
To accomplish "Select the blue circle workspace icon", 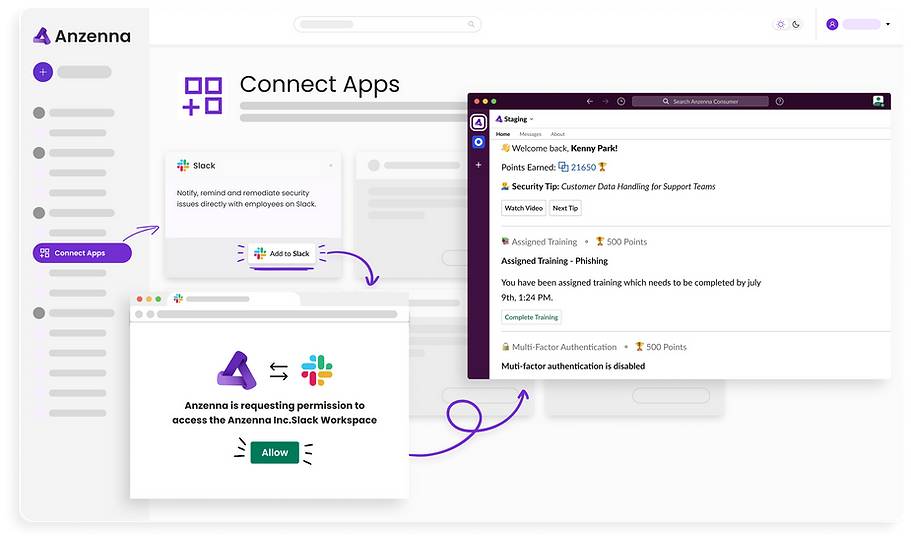I will 479,143.
